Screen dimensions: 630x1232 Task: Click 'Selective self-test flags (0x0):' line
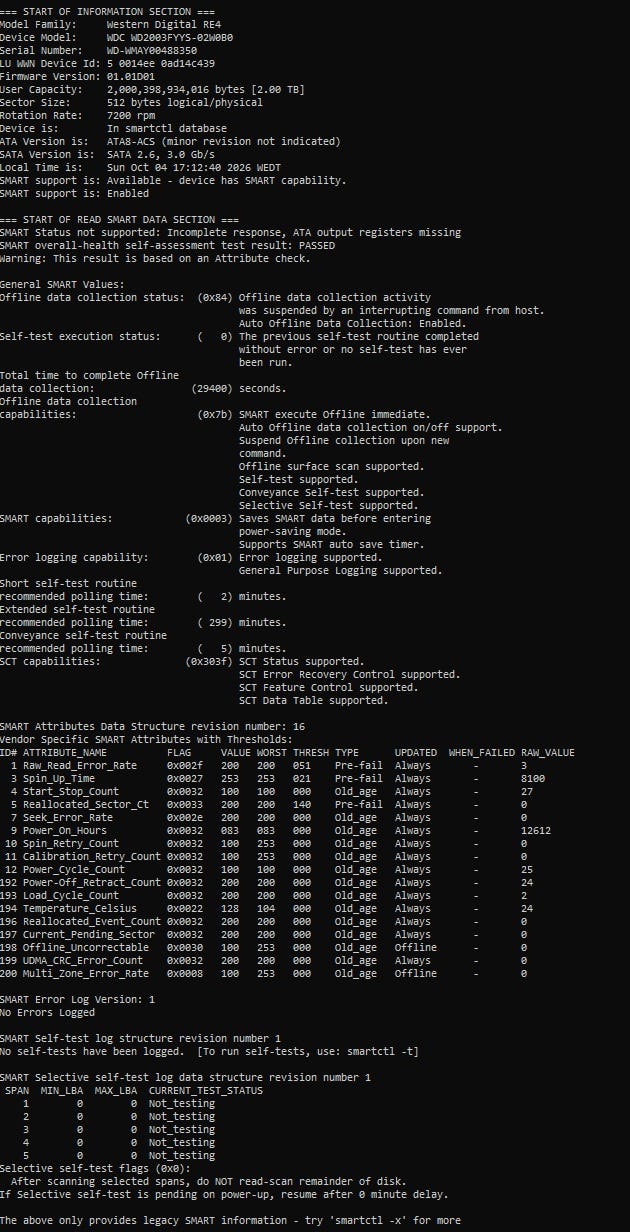[x=95, y=1168]
